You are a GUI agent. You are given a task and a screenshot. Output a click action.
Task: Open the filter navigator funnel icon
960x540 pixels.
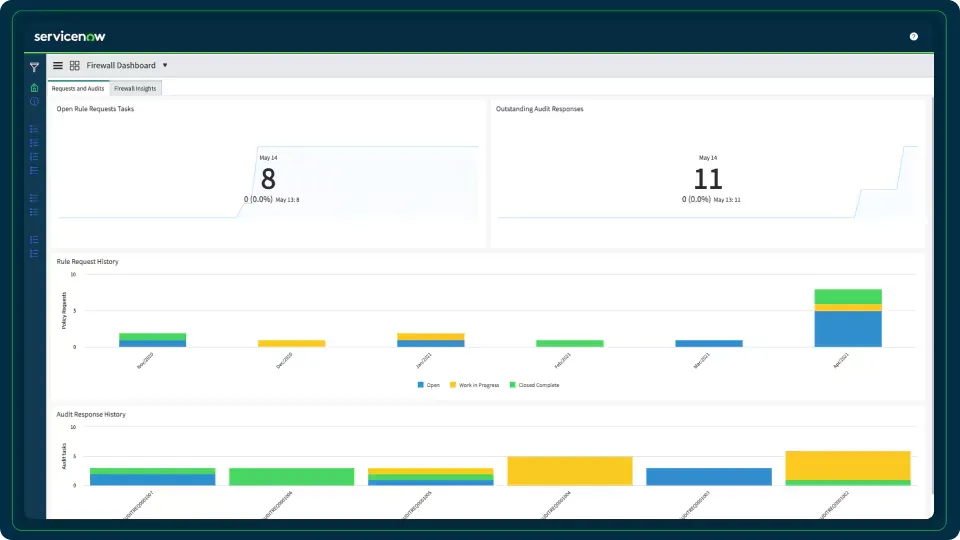click(x=34, y=67)
